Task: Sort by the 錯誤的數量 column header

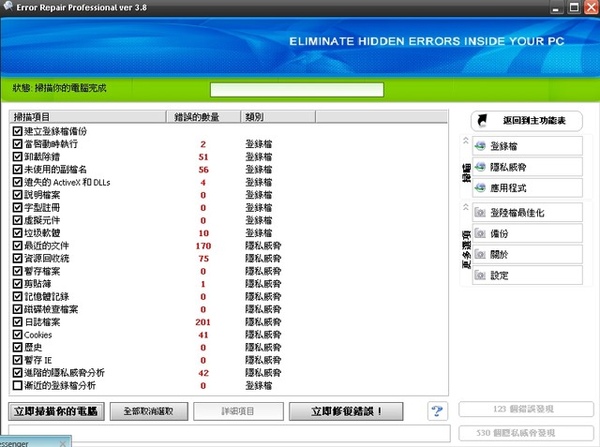Action: [x=203, y=117]
